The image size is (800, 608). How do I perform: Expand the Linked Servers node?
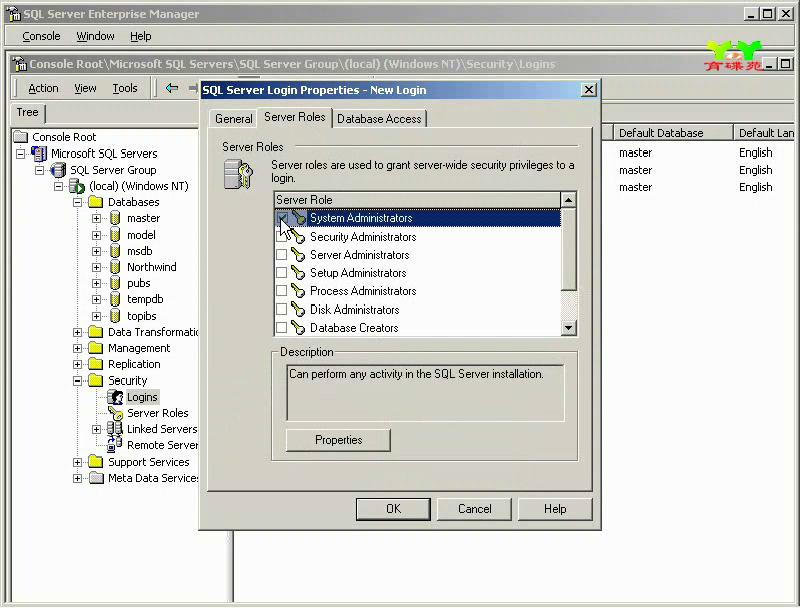(x=96, y=429)
